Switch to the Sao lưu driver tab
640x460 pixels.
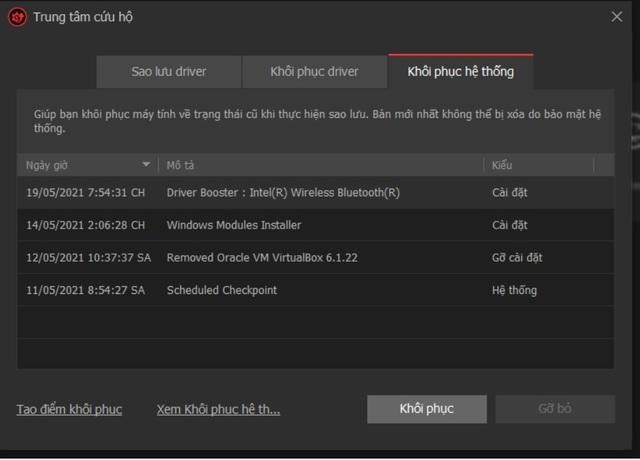click(168, 72)
